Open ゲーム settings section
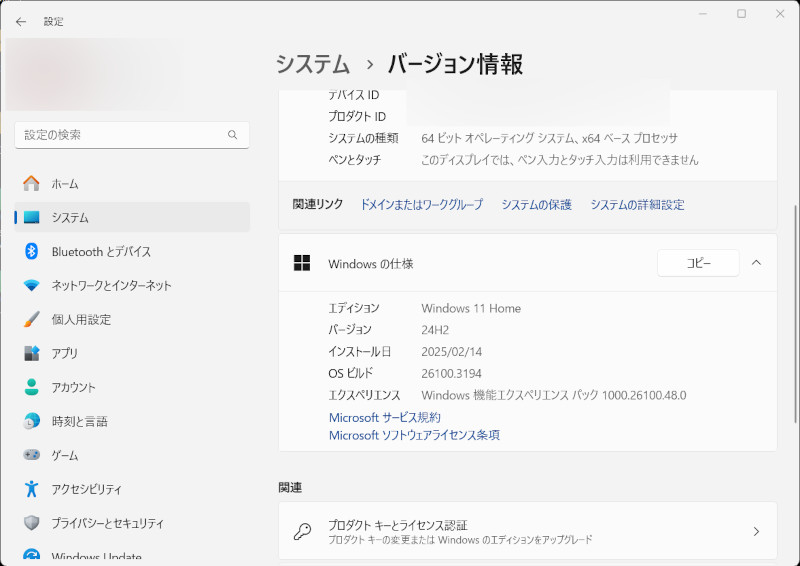The image size is (800, 566). [x=64, y=456]
